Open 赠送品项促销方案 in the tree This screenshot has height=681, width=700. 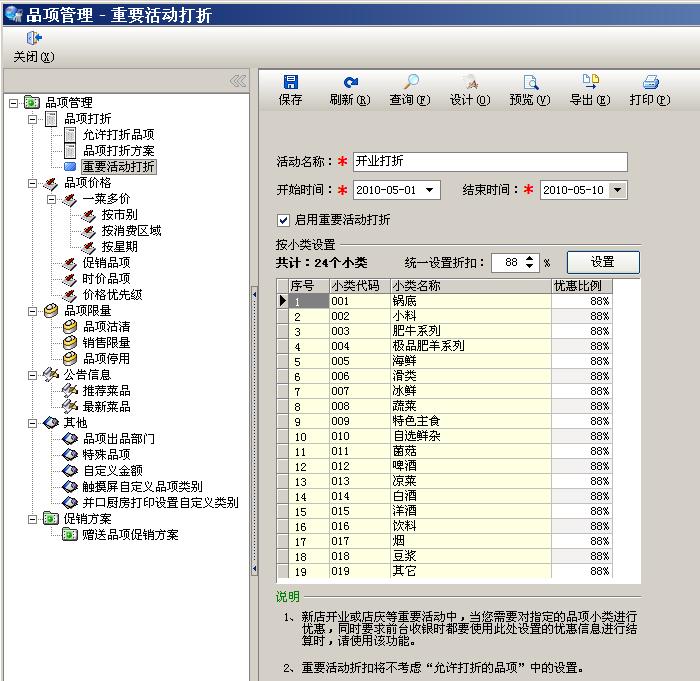click(x=130, y=535)
